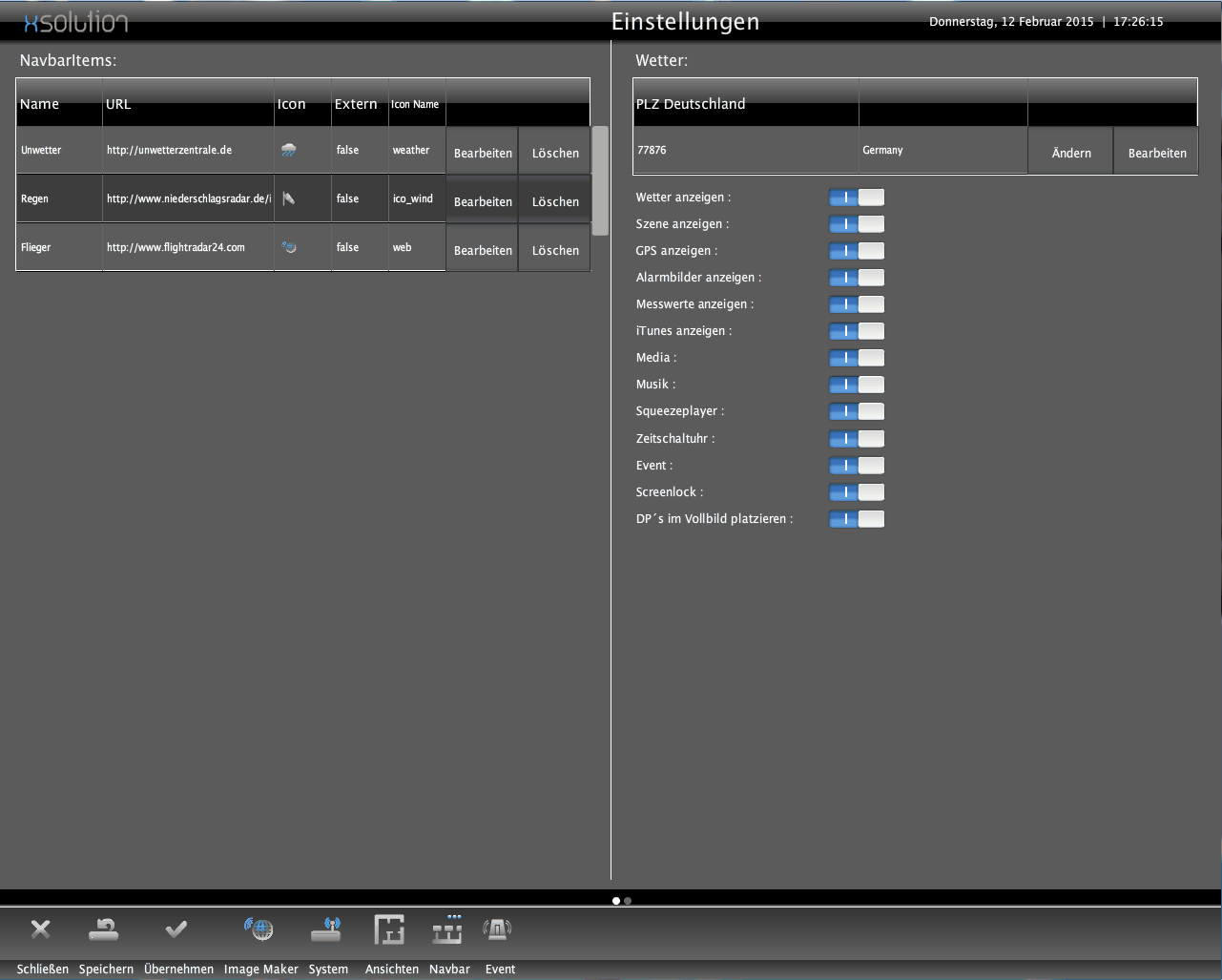Open the Image Maker globe icon
The image size is (1222, 980).
click(259, 929)
